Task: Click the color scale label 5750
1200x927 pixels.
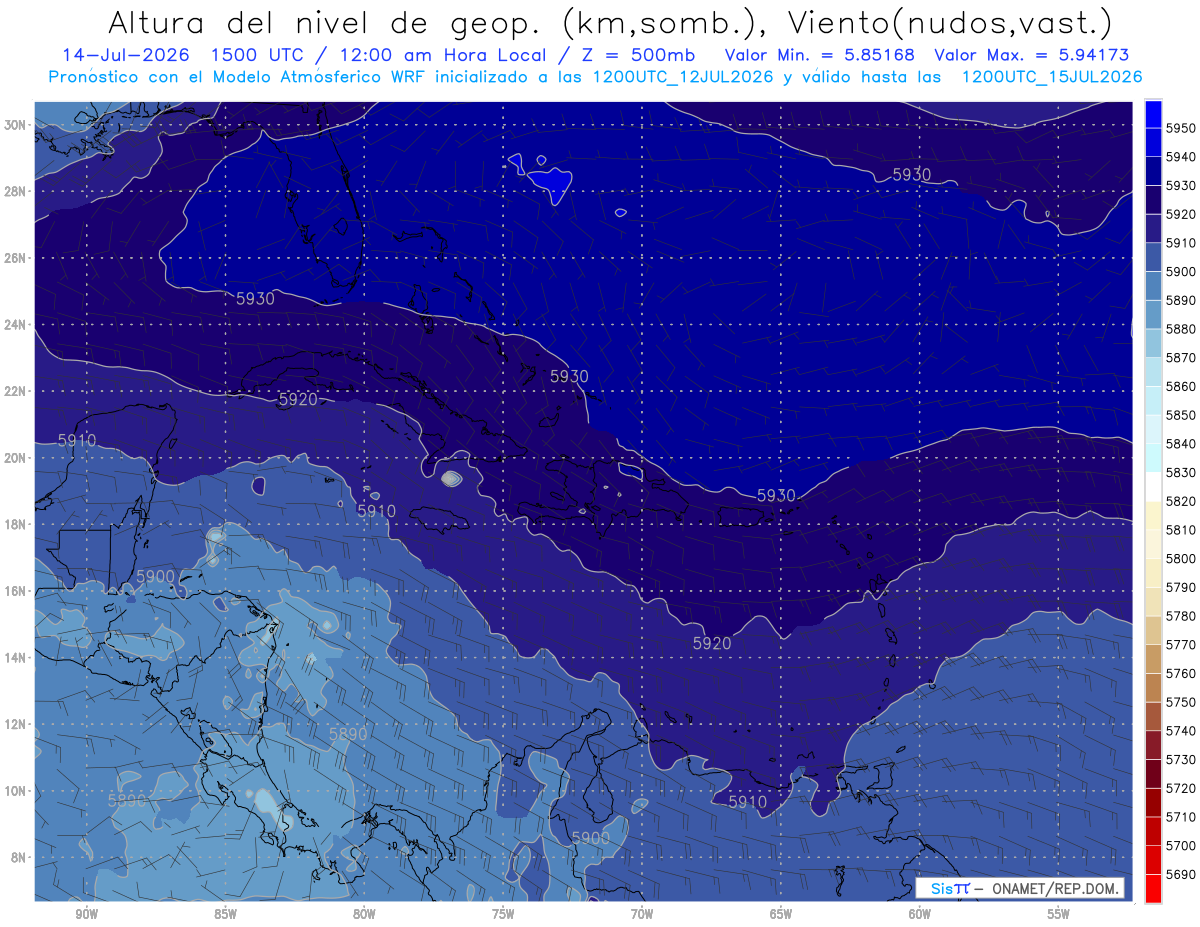Action: click(1181, 702)
